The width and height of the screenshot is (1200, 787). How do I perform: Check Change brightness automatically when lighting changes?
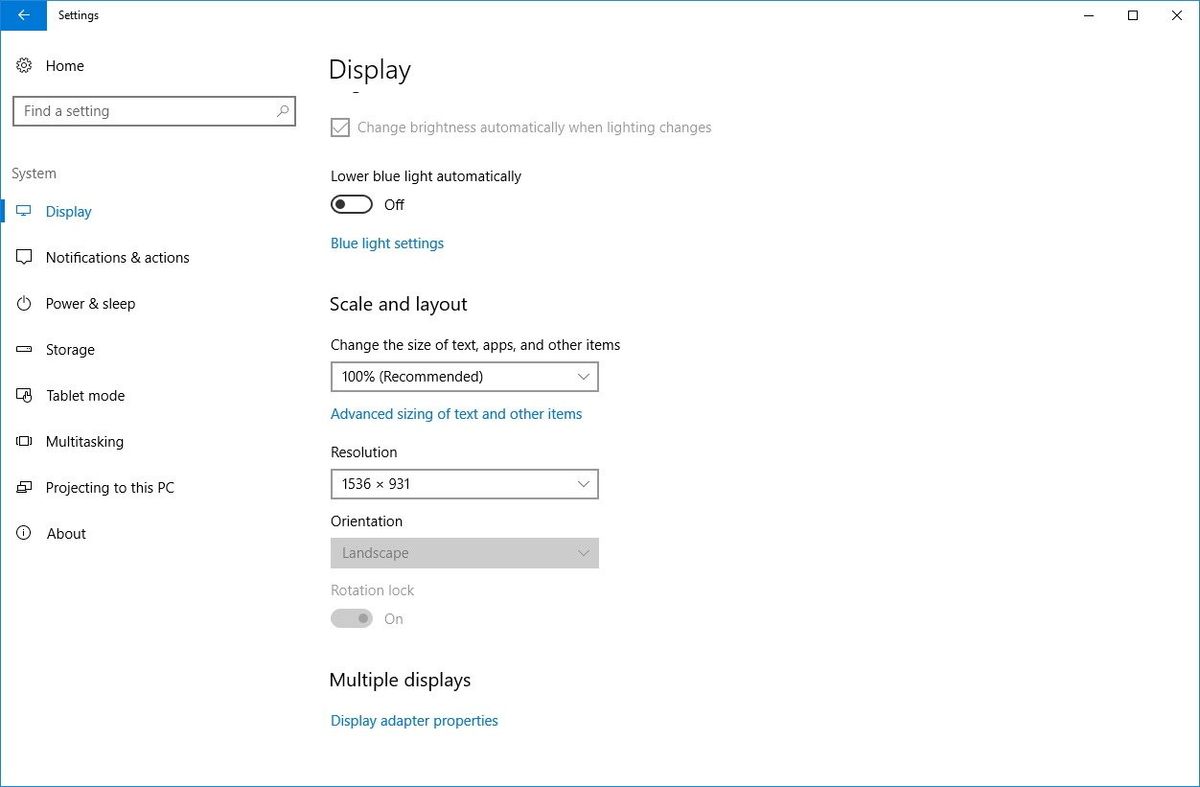tap(340, 127)
